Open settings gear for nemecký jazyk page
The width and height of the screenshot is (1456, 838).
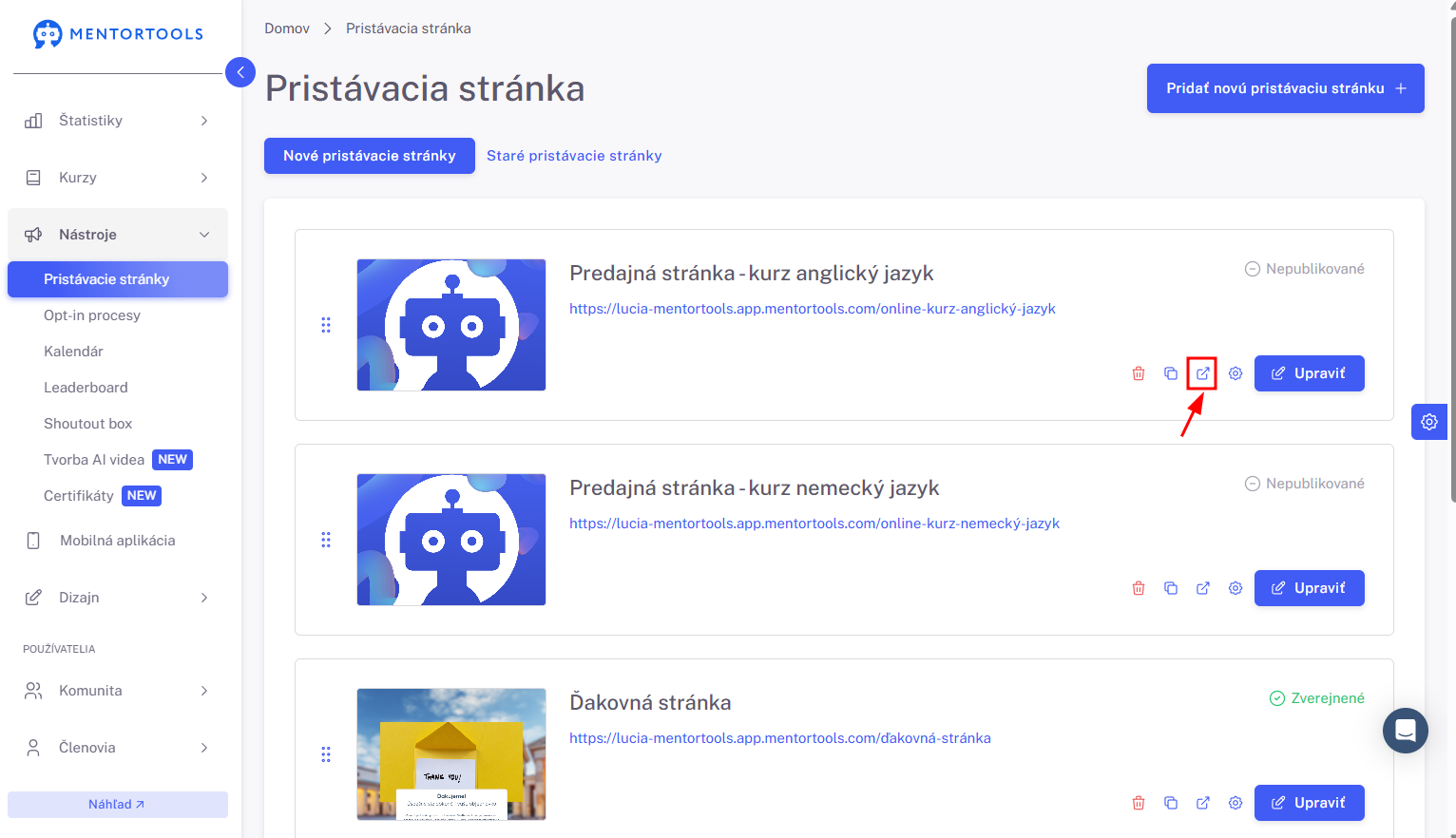(x=1236, y=588)
